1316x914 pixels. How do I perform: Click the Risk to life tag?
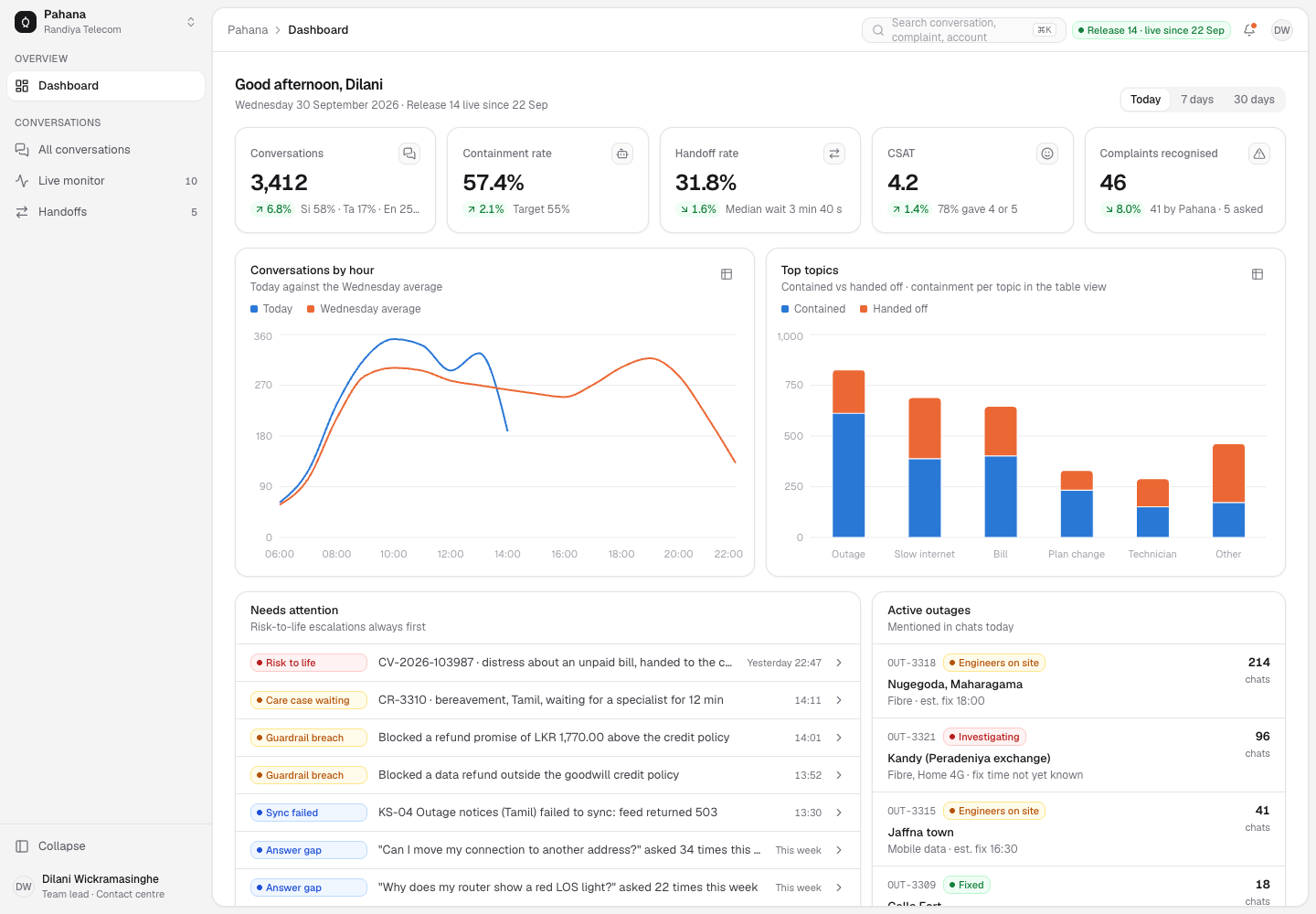pyautogui.click(x=309, y=663)
